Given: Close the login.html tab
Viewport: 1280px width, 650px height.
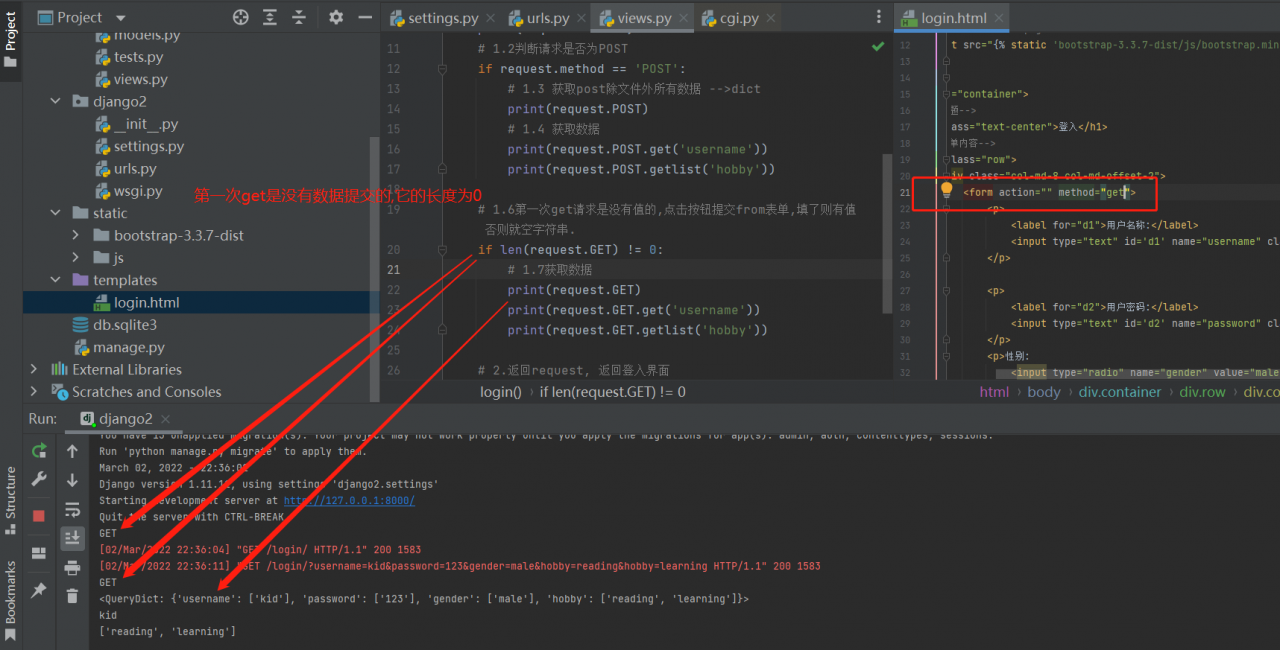Looking at the screenshot, I should point(998,18).
